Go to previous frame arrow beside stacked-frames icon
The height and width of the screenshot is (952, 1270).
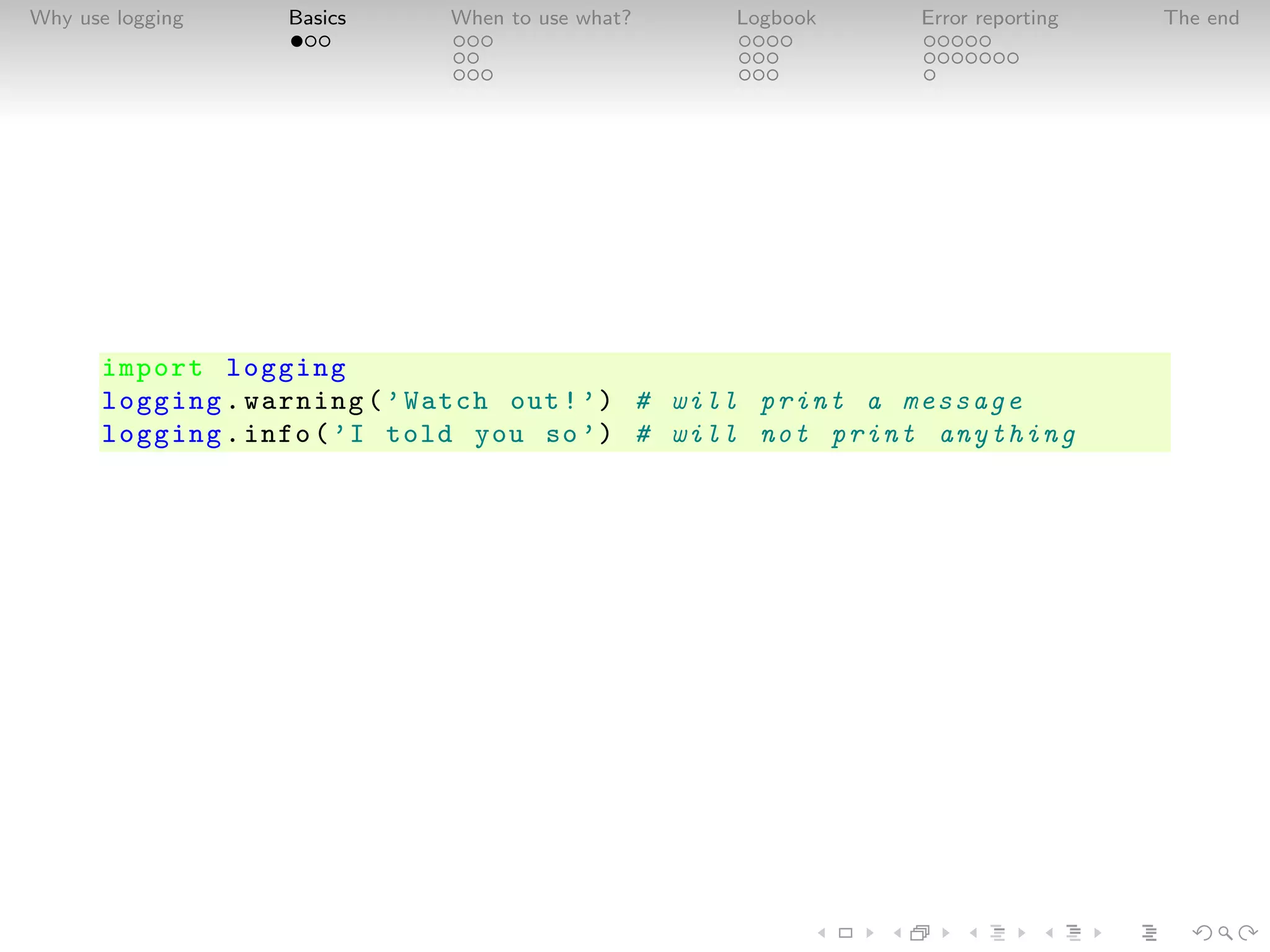coord(897,933)
